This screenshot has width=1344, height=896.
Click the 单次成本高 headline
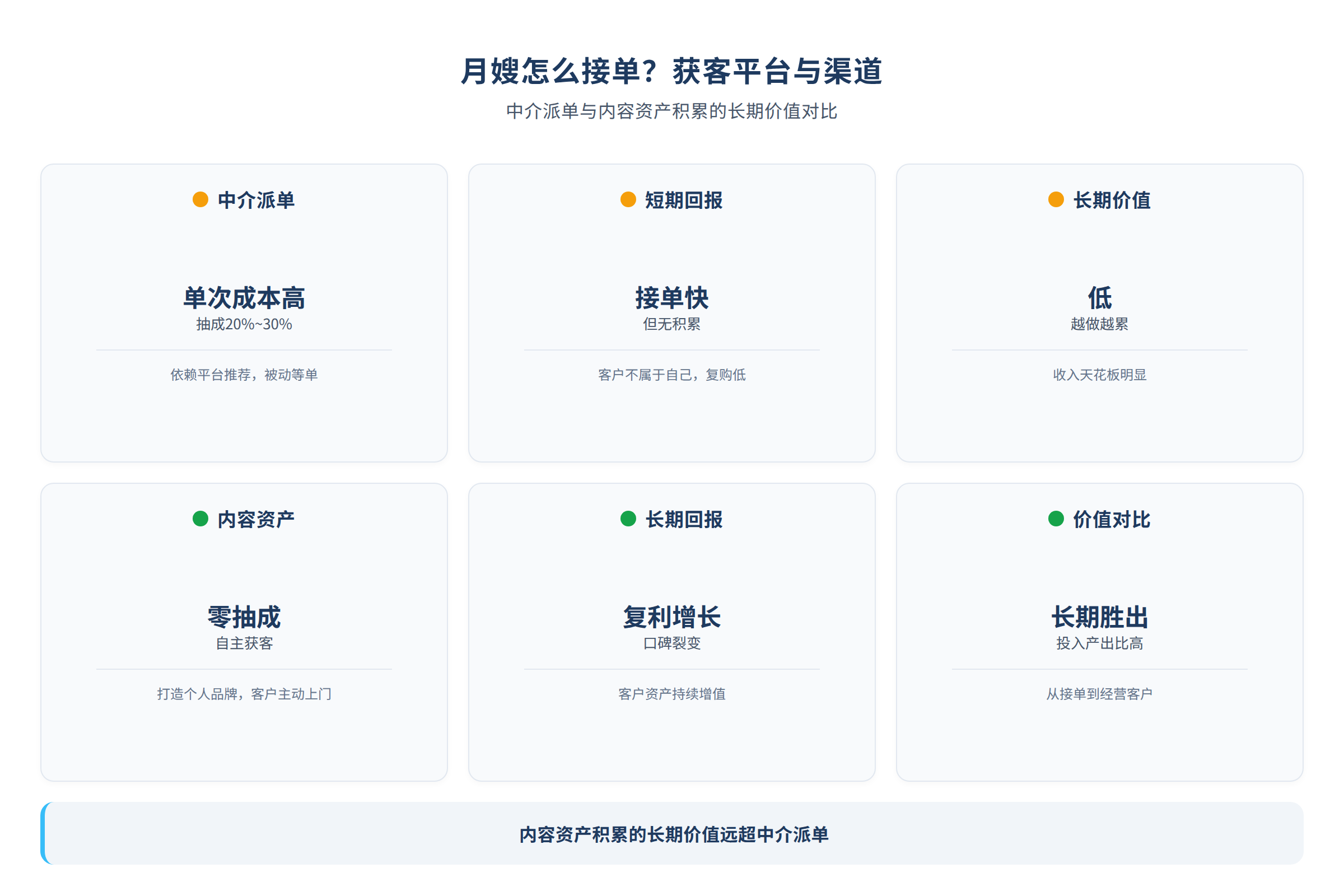coord(244,298)
